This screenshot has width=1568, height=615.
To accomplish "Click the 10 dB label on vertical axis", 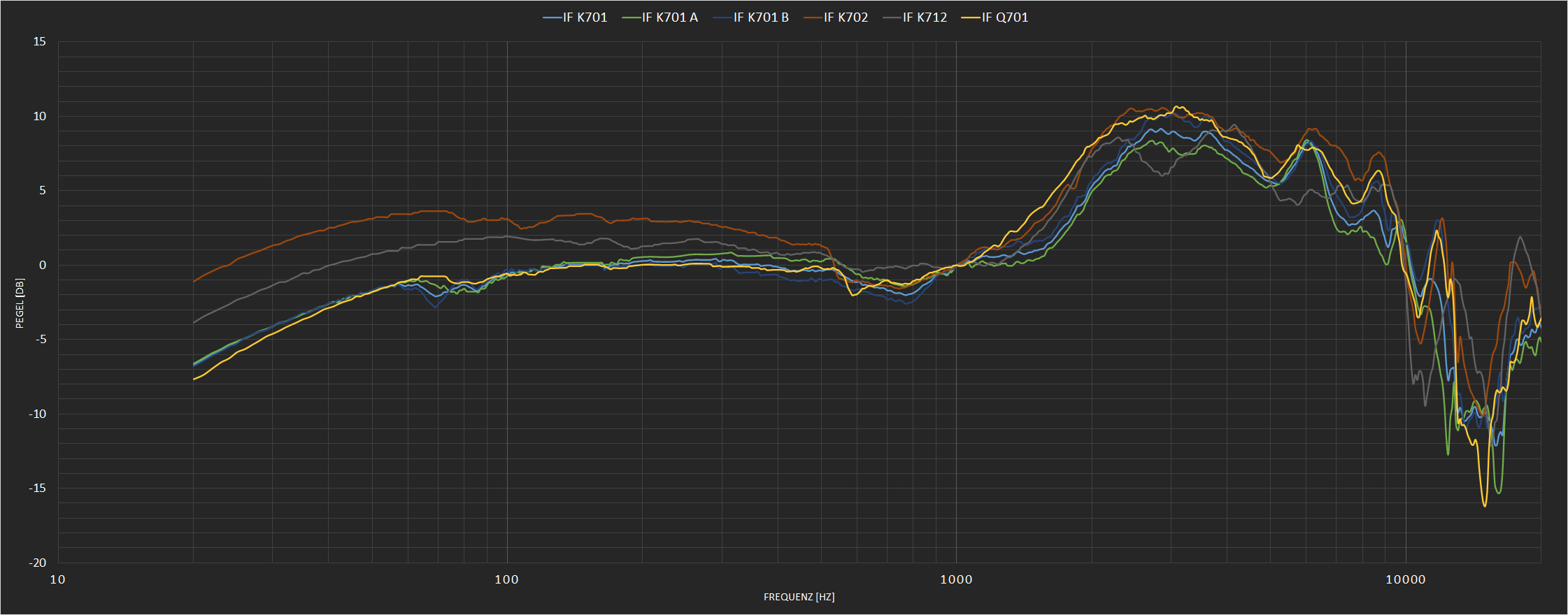I will 40,116.
